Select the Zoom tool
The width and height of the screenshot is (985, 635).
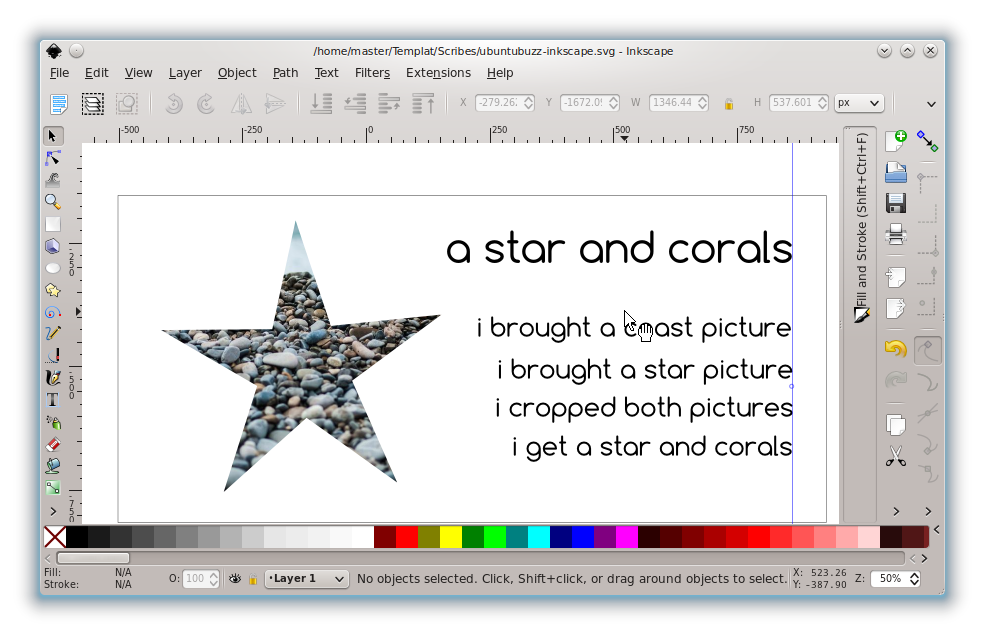53,201
